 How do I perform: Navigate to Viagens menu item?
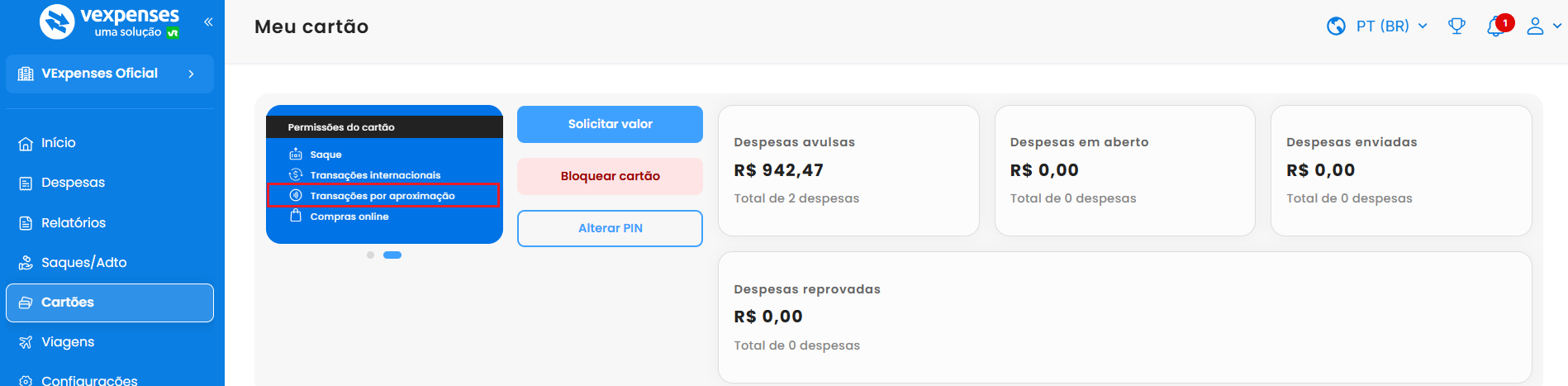[x=67, y=342]
